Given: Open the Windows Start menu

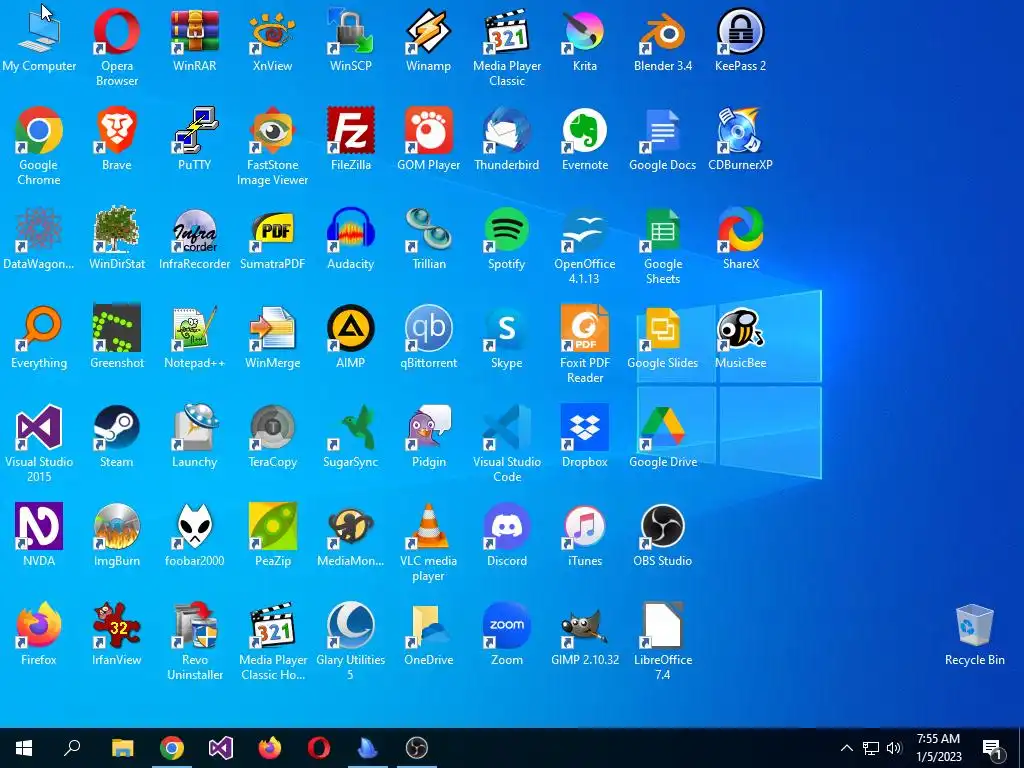Looking at the screenshot, I should (24, 748).
